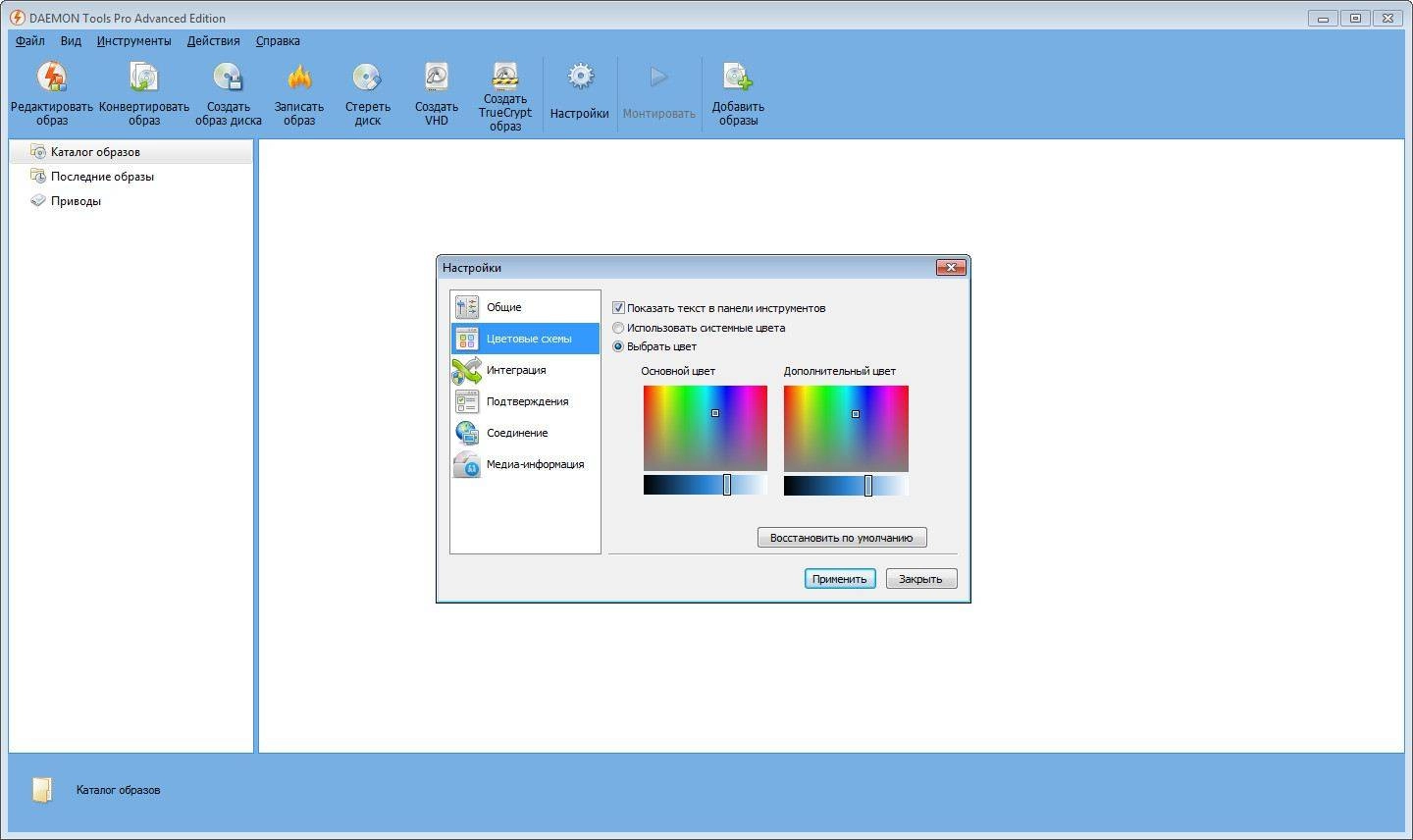
Task: Toggle 'Показать текст в панели инструментов' checkbox
Action: [x=618, y=308]
